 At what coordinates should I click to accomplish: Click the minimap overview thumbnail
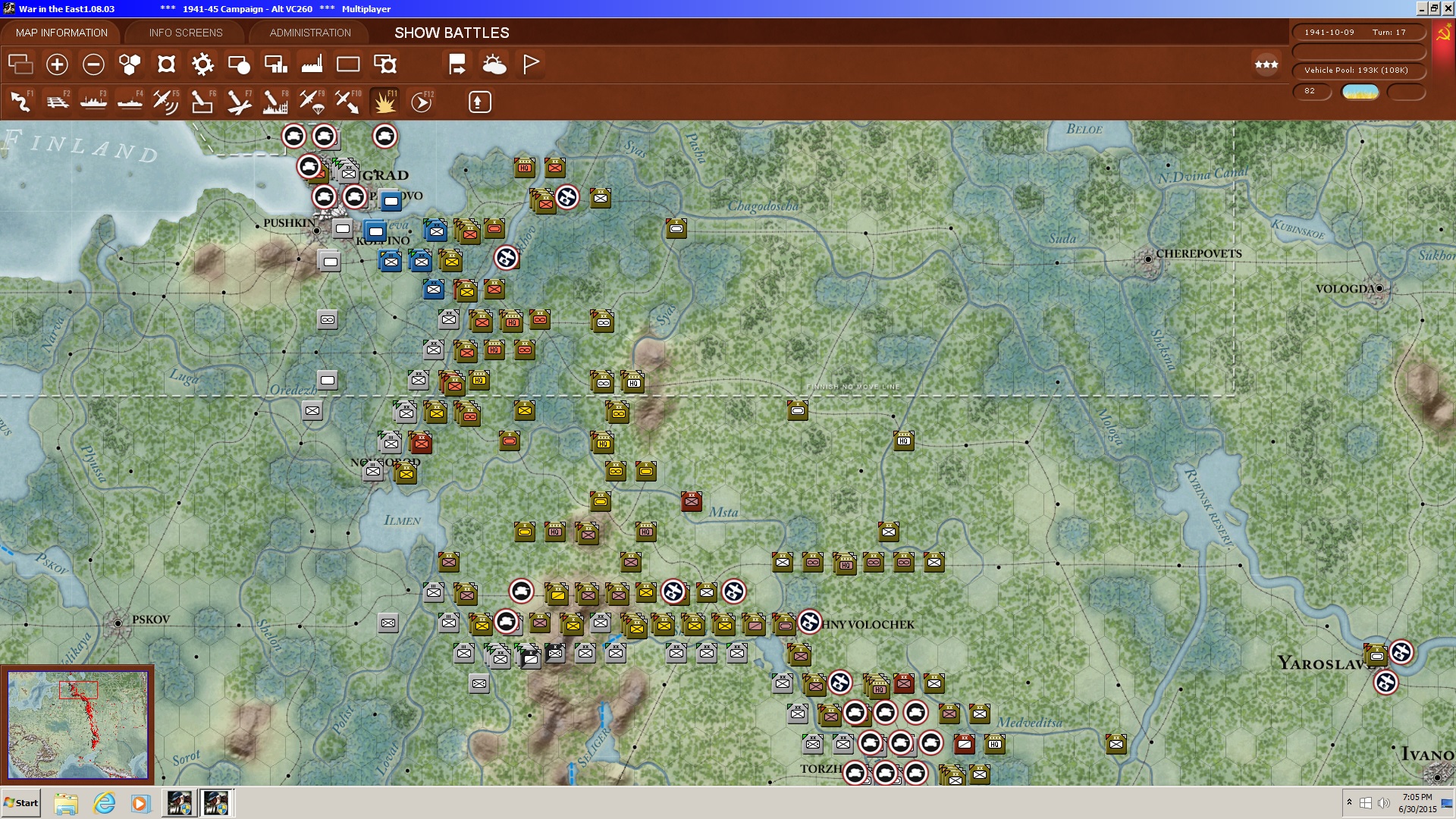77,725
